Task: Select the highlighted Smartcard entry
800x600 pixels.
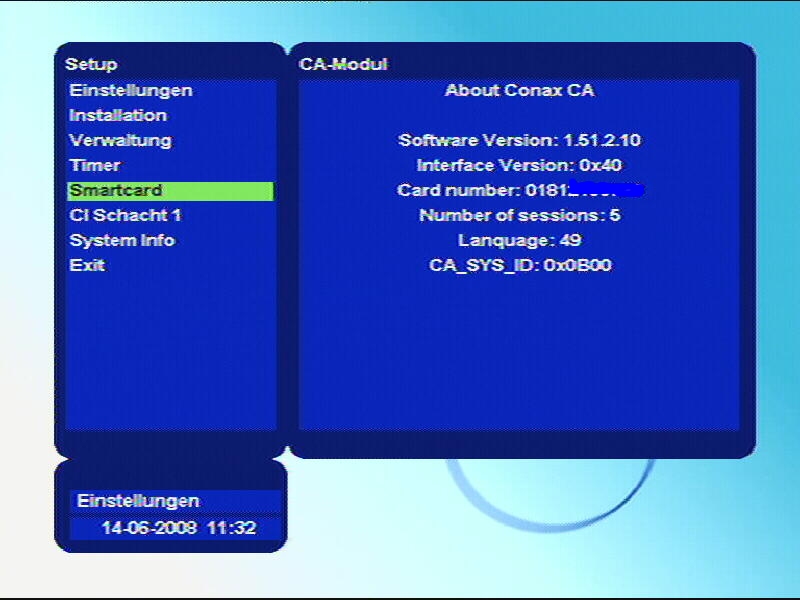Action: pyautogui.click(x=170, y=191)
